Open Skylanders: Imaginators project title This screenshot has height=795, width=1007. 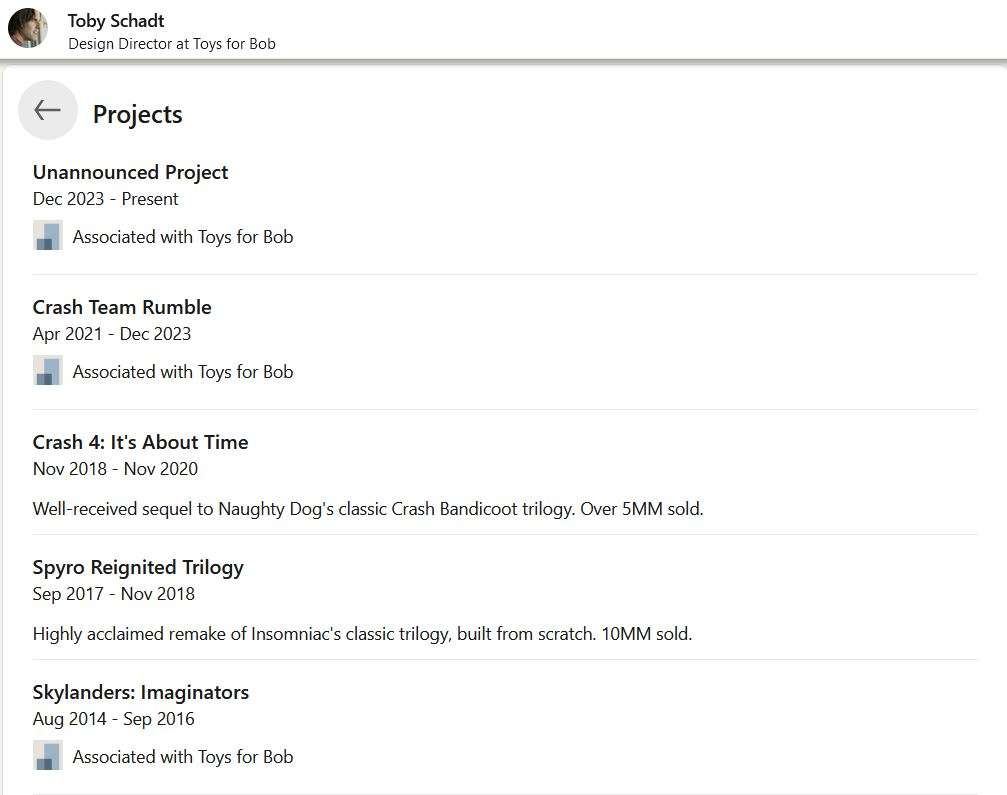coord(141,692)
